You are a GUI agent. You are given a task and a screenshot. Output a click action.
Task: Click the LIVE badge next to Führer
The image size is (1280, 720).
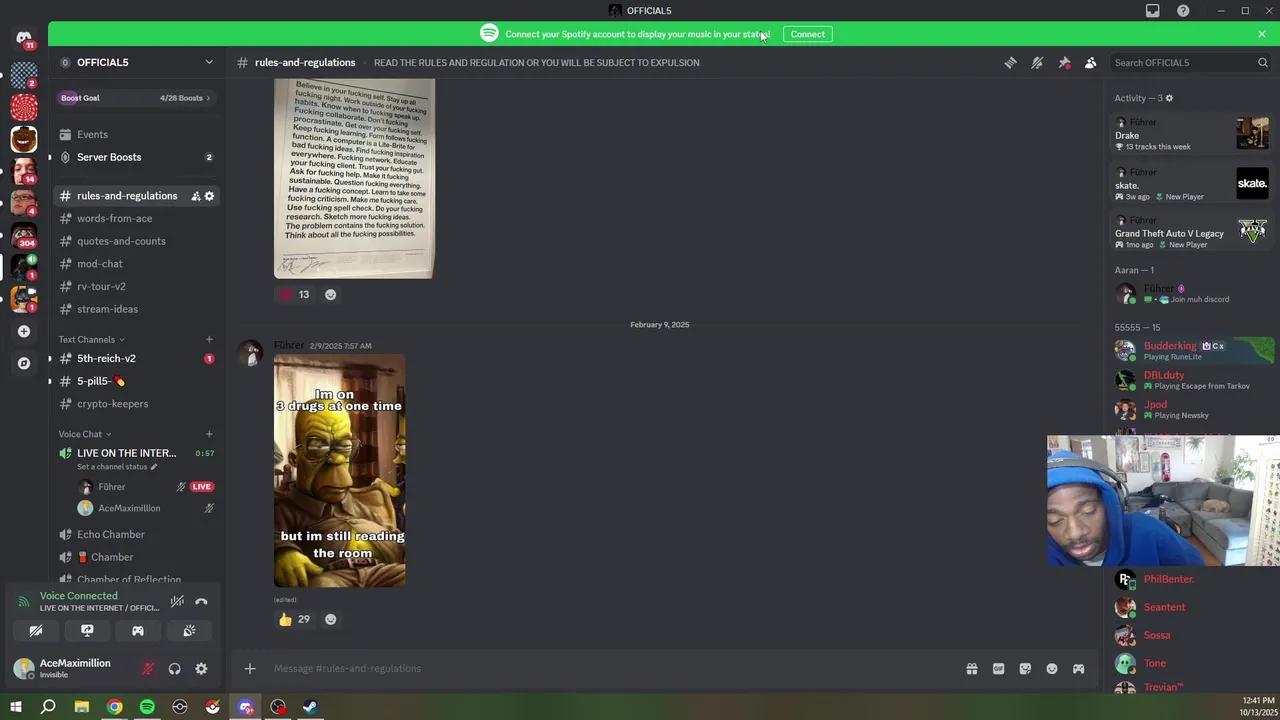click(x=202, y=487)
